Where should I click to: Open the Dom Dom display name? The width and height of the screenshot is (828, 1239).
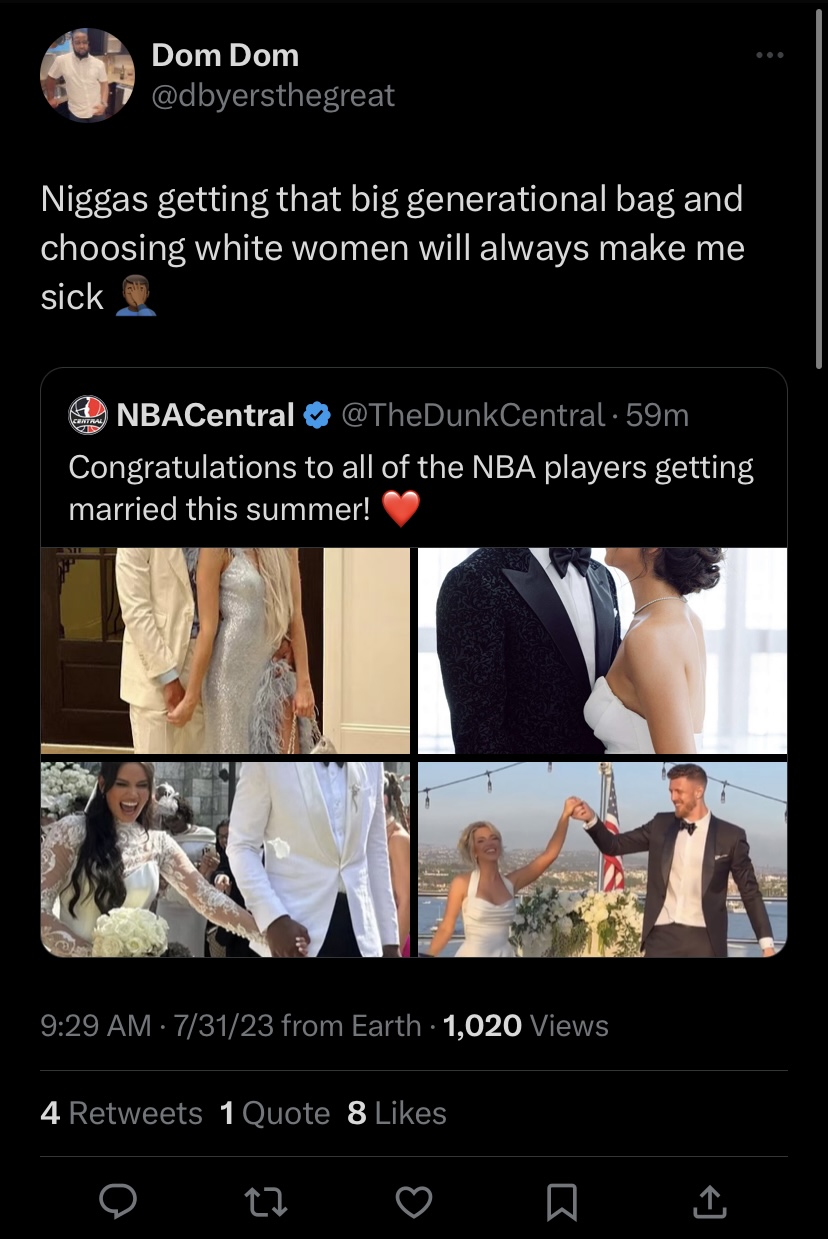tap(225, 56)
